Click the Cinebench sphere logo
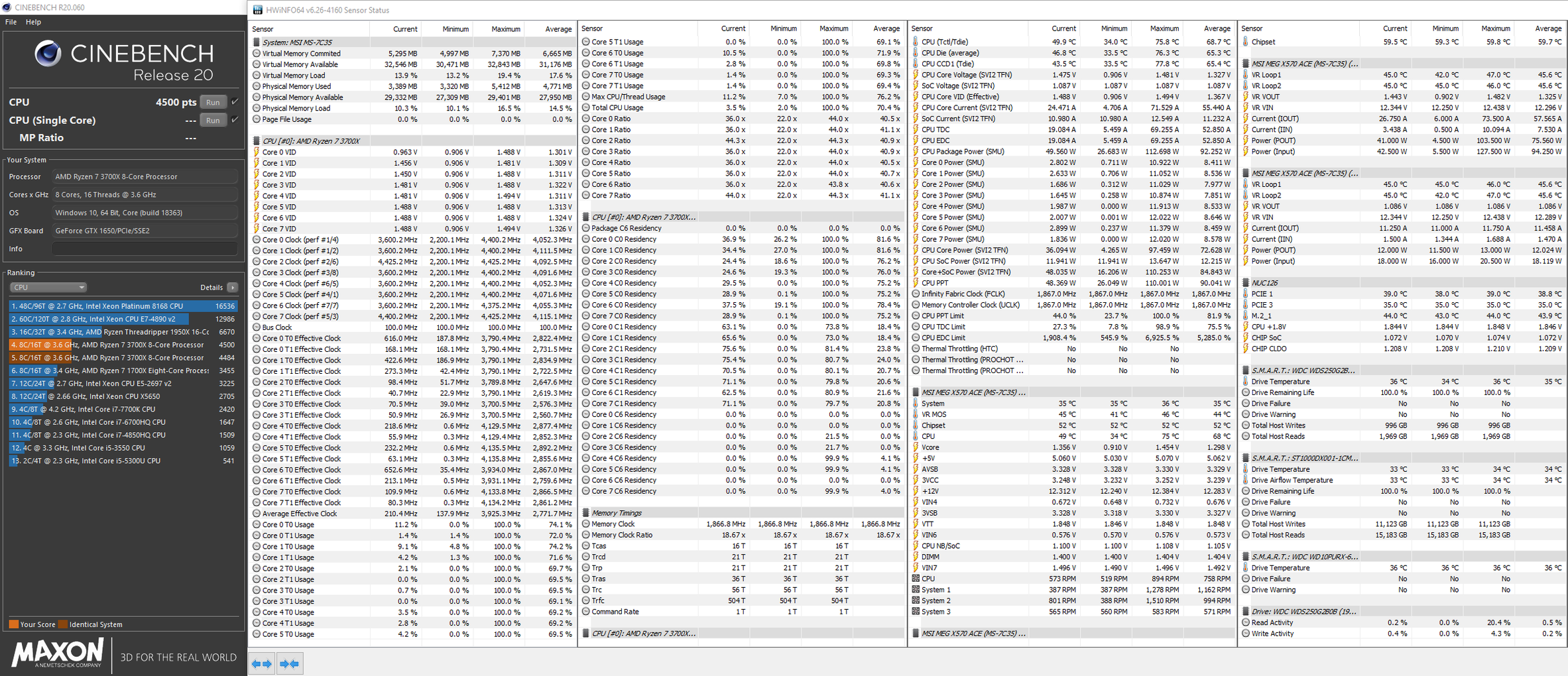Screen dimensions: 1568x676 [48, 54]
